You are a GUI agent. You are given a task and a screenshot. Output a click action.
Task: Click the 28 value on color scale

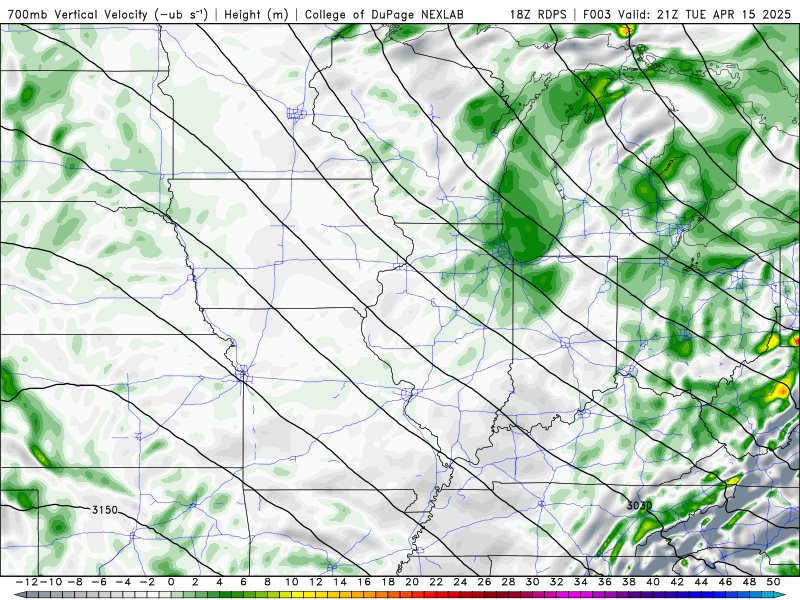[x=508, y=582]
